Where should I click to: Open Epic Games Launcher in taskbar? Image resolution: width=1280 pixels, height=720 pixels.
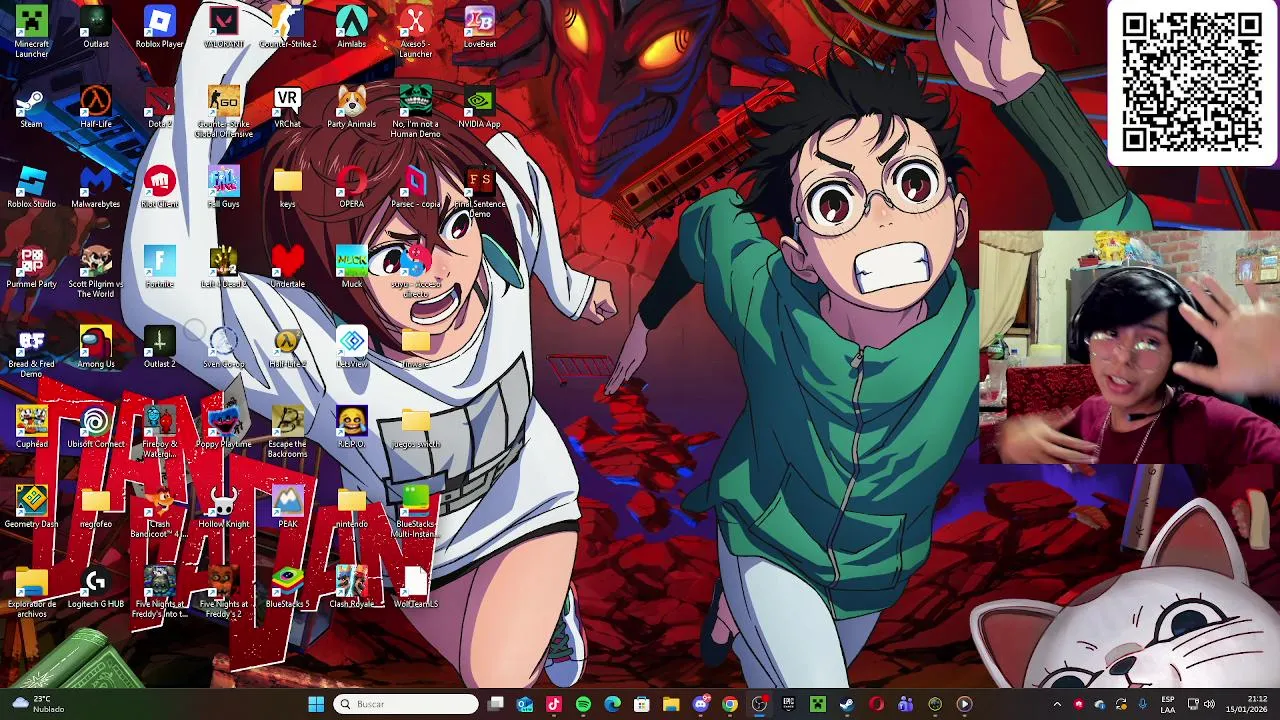tap(788, 704)
